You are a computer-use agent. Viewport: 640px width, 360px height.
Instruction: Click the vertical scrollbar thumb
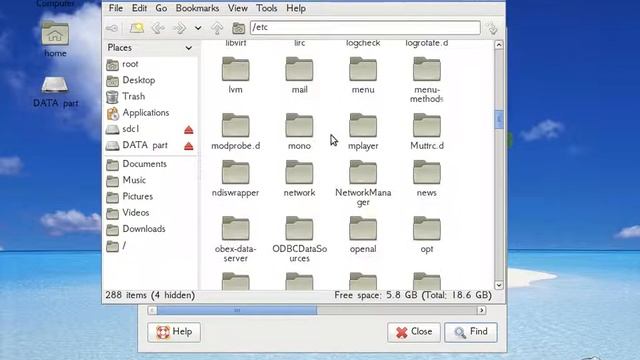pyautogui.click(x=499, y=120)
